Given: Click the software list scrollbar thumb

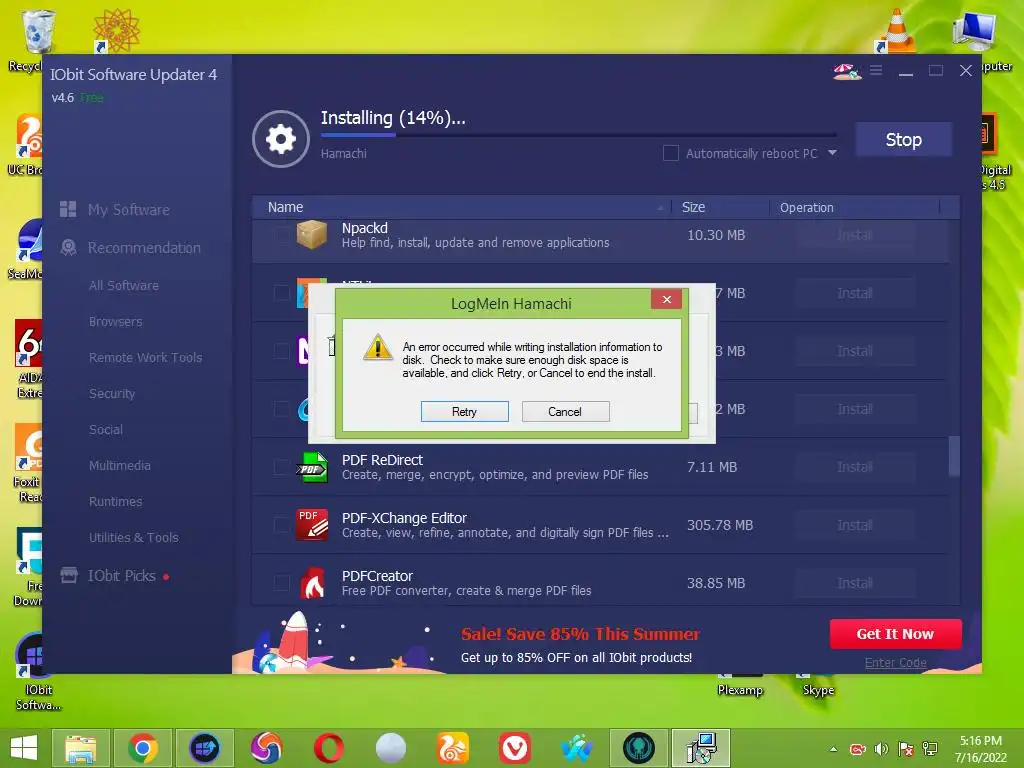Looking at the screenshot, I should click(x=954, y=456).
